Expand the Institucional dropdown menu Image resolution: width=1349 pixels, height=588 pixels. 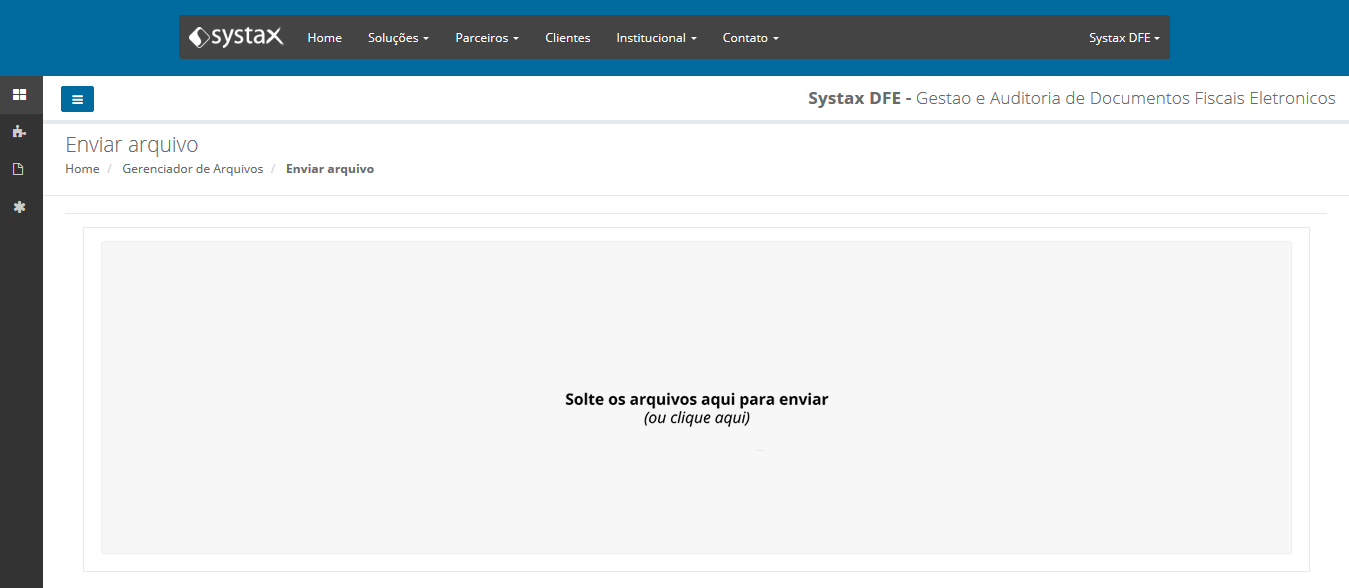656,38
